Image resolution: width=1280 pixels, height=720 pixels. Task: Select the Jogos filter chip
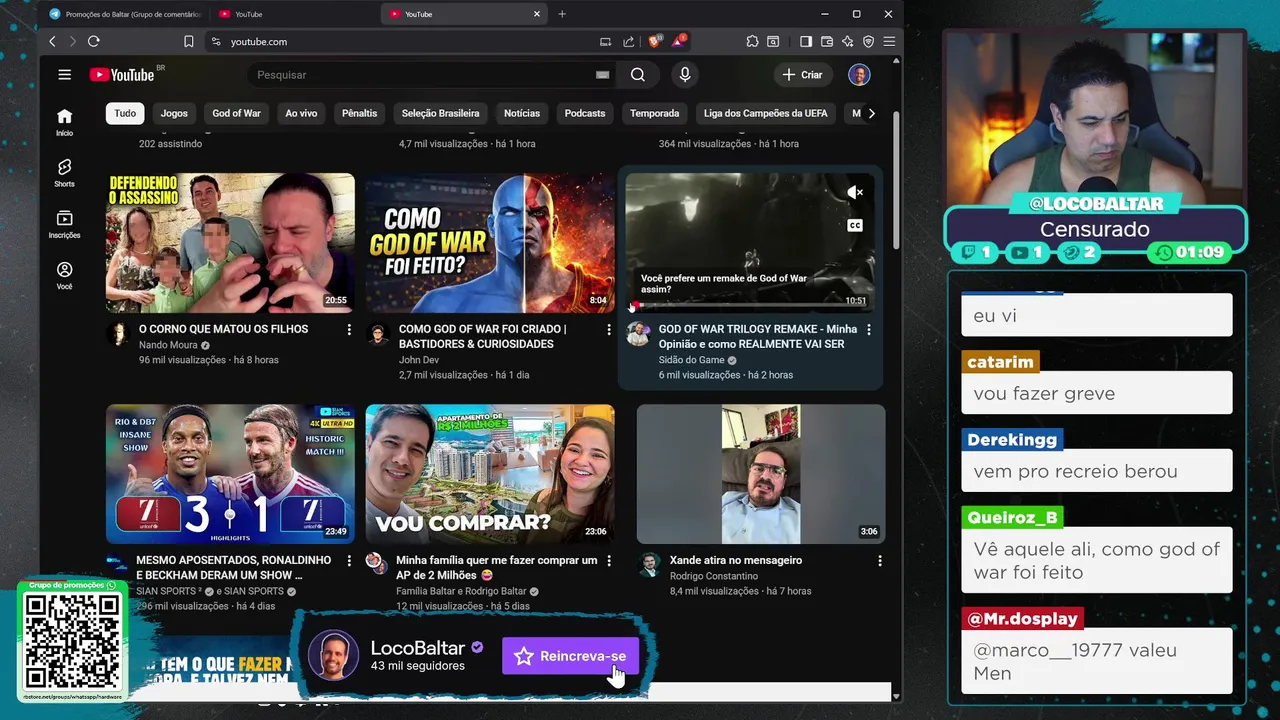click(174, 113)
